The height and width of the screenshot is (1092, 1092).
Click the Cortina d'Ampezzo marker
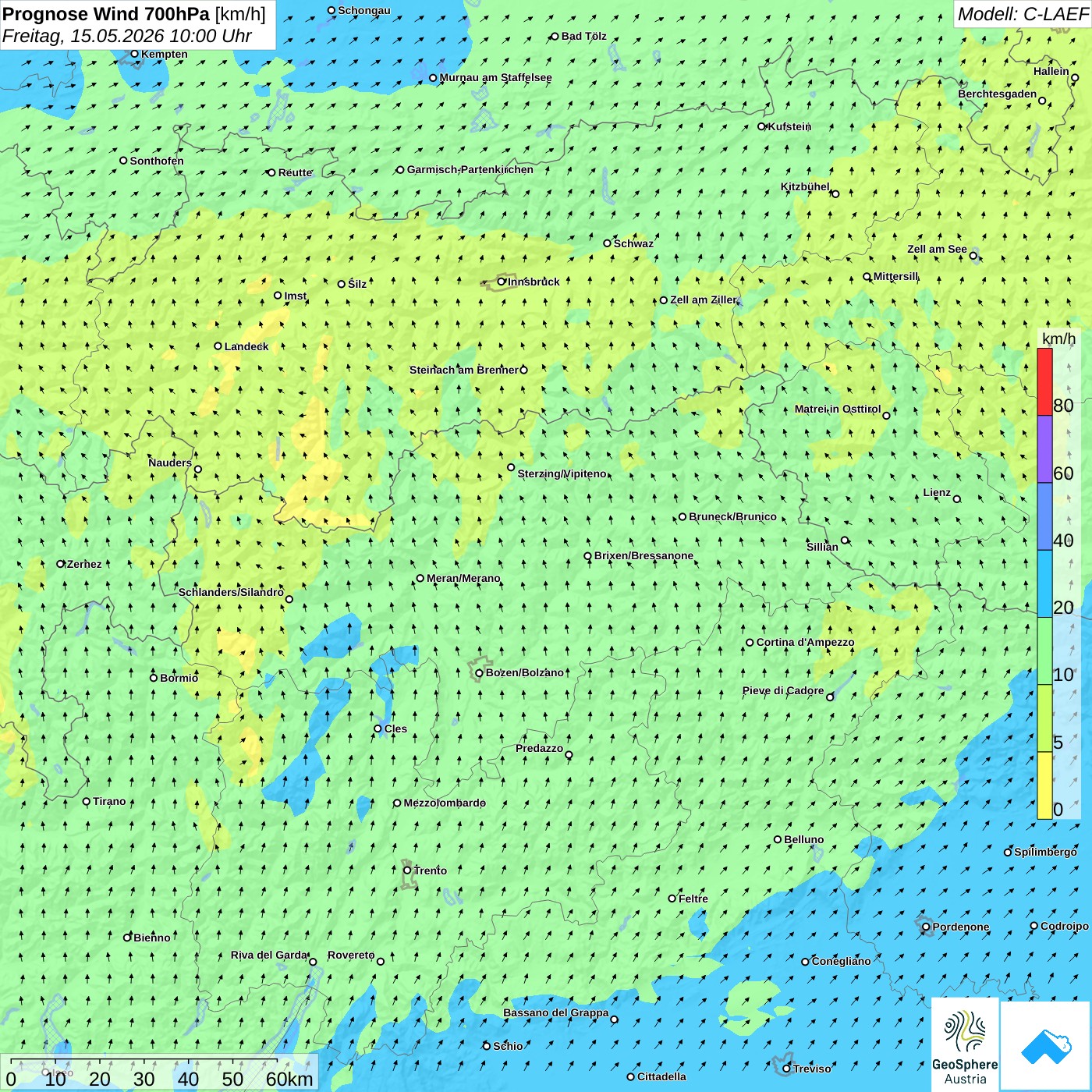750,643
